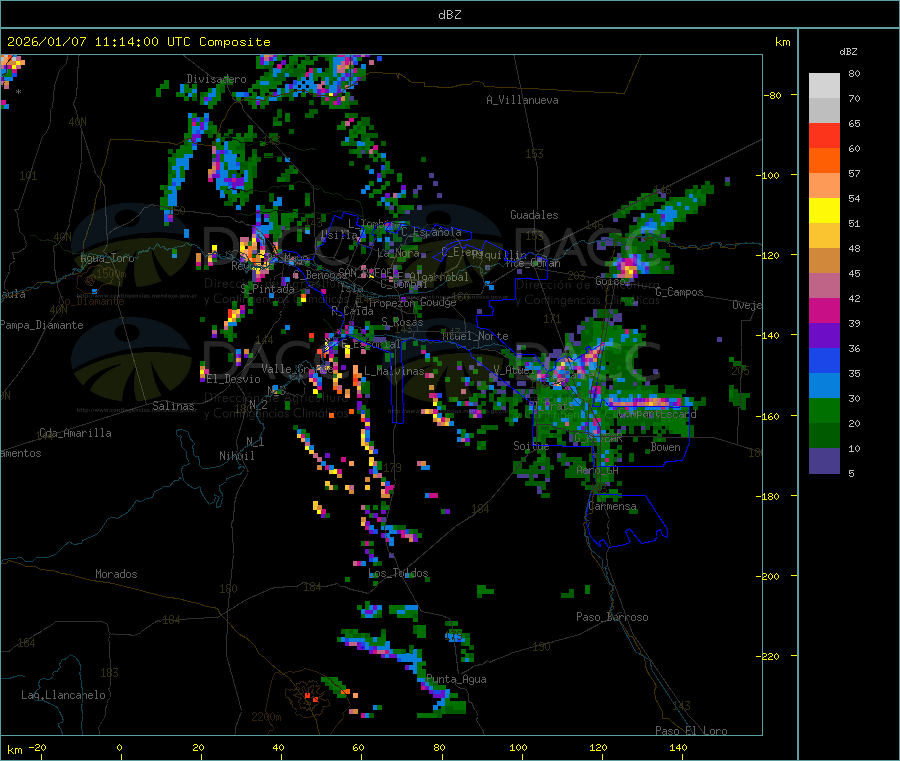
Task: Click the G_Campos label
Action: point(680,292)
